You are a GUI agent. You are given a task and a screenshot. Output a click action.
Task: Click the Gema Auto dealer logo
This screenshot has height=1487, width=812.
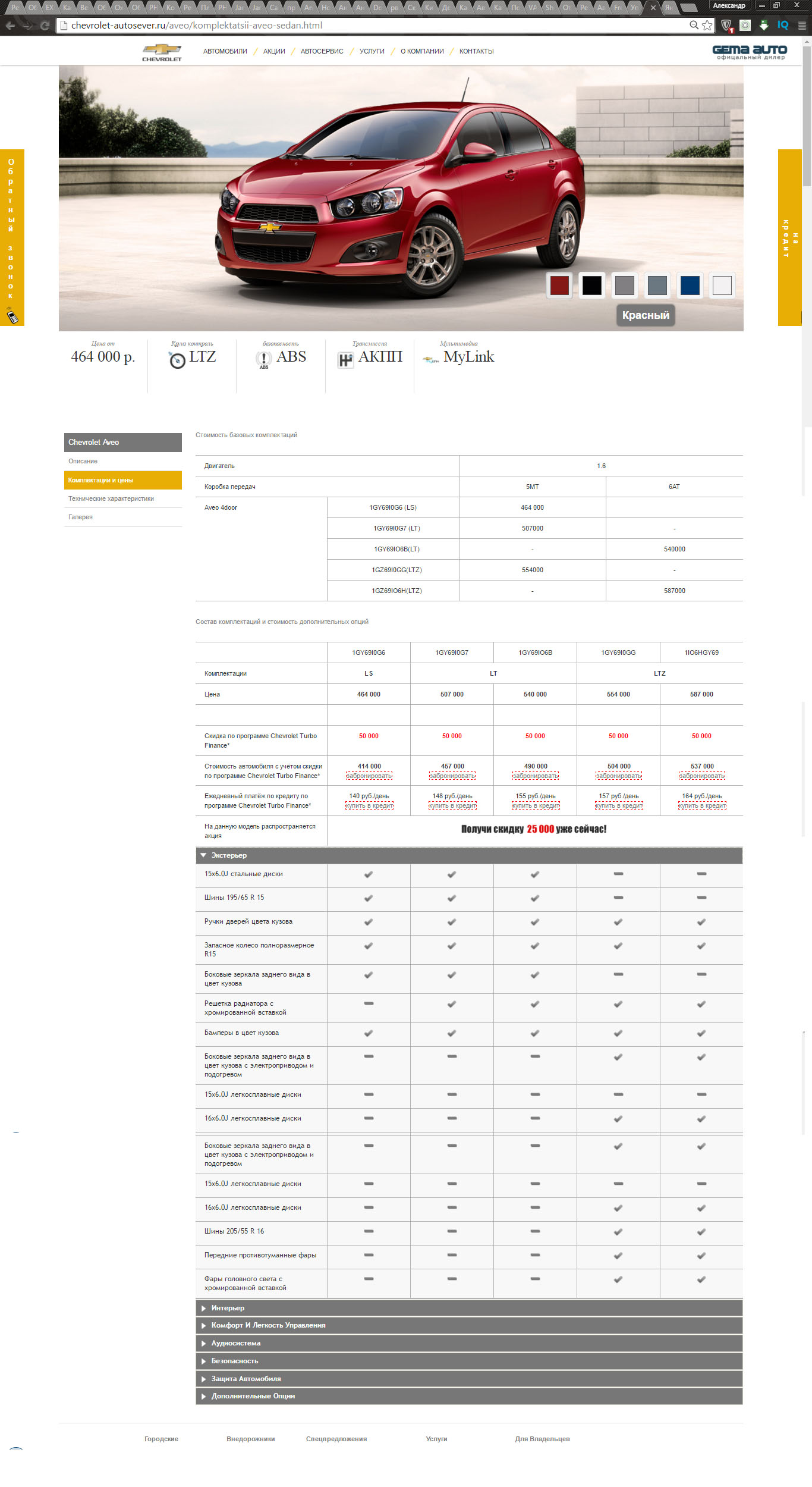click(750, 52)
